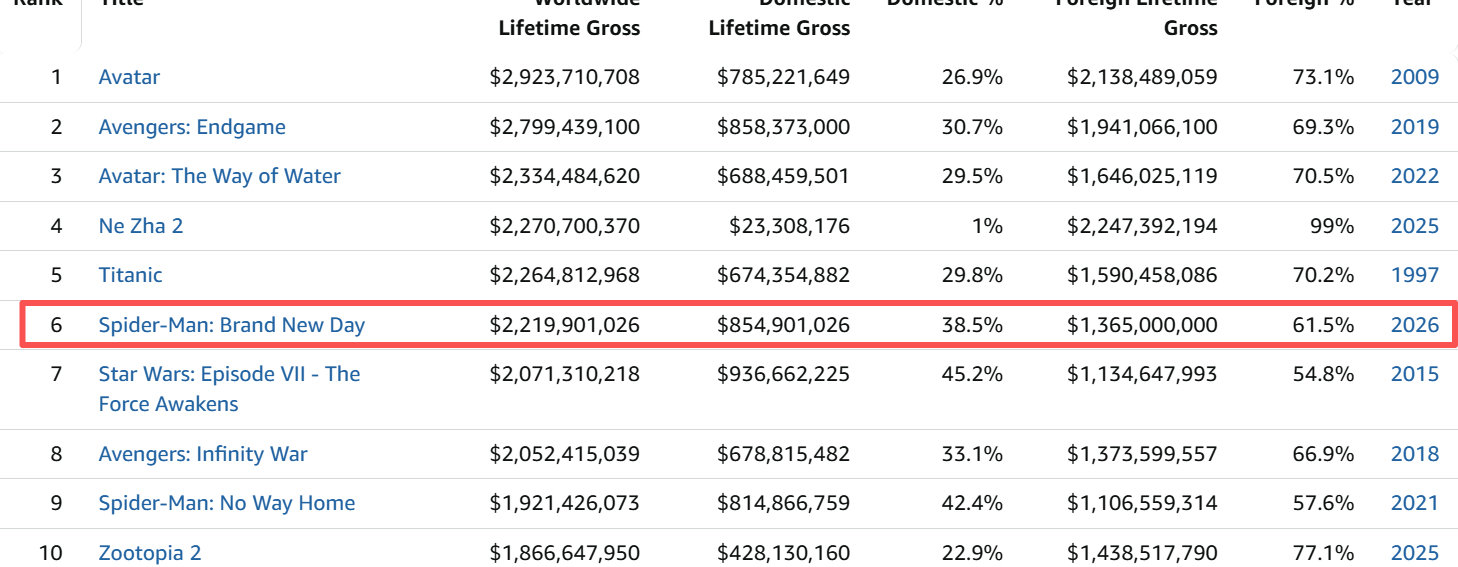Open the Avengers: Endgame title link

tap(192, 127)
